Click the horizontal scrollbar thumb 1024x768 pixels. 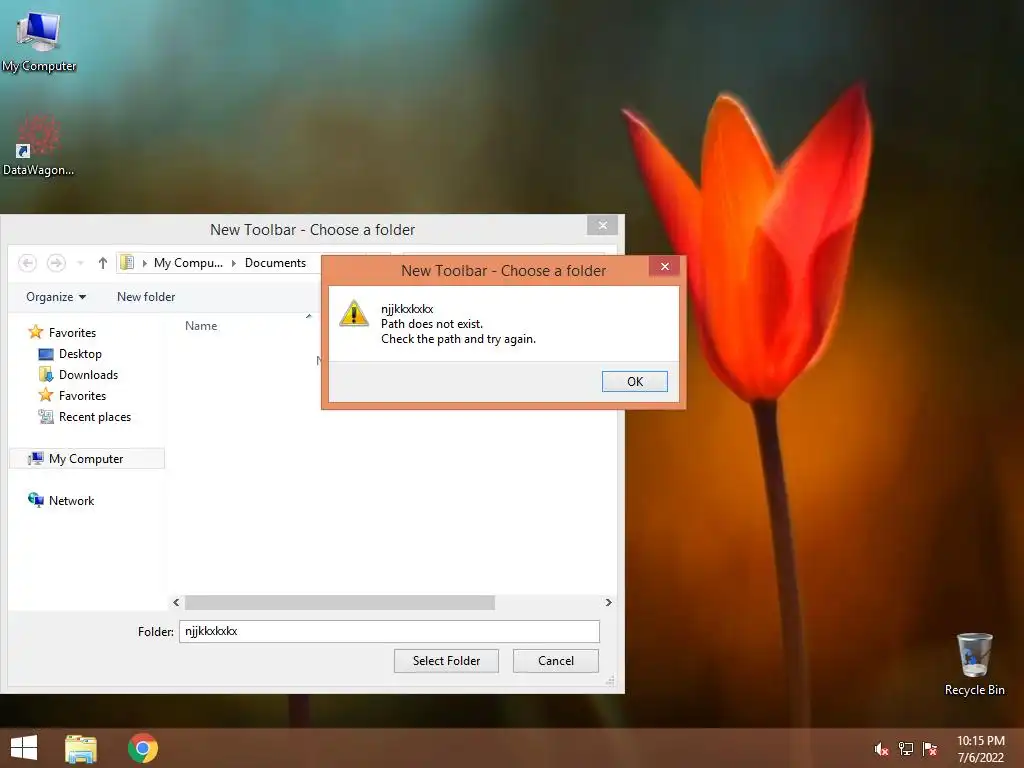click(x=340, y=602)
